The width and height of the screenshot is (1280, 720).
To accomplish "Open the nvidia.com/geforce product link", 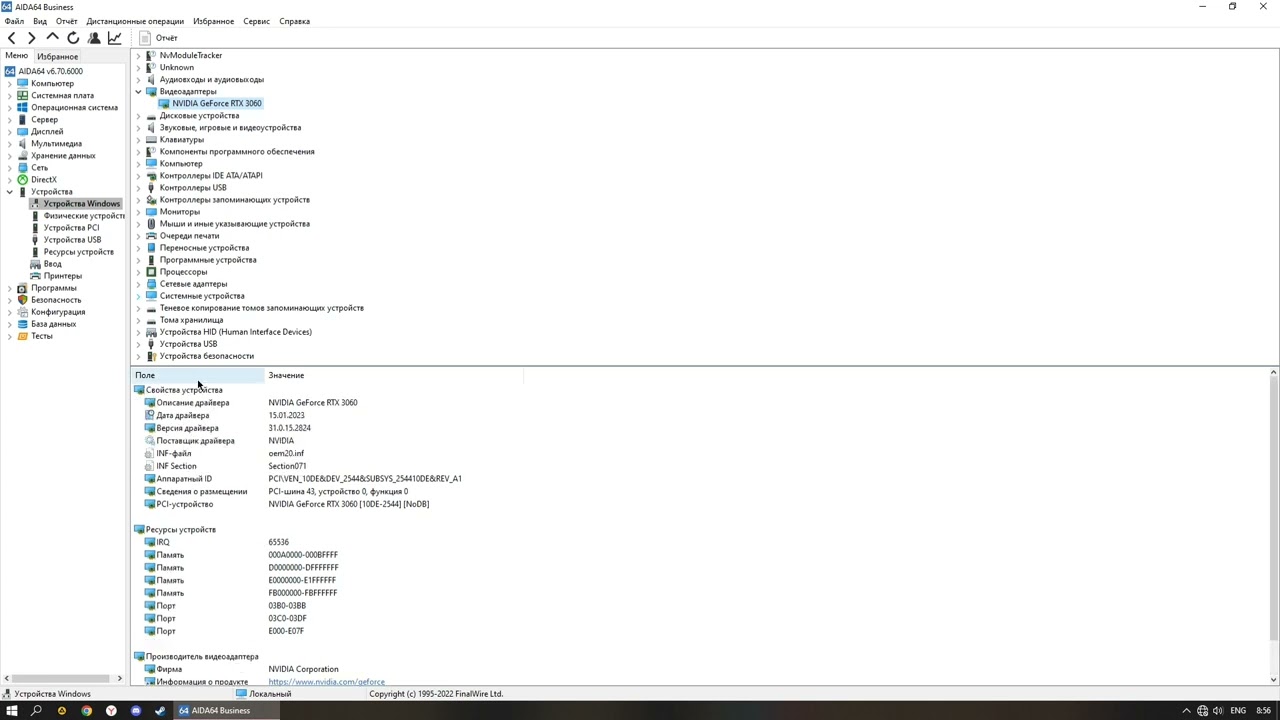I will click(x=326, y=682).
